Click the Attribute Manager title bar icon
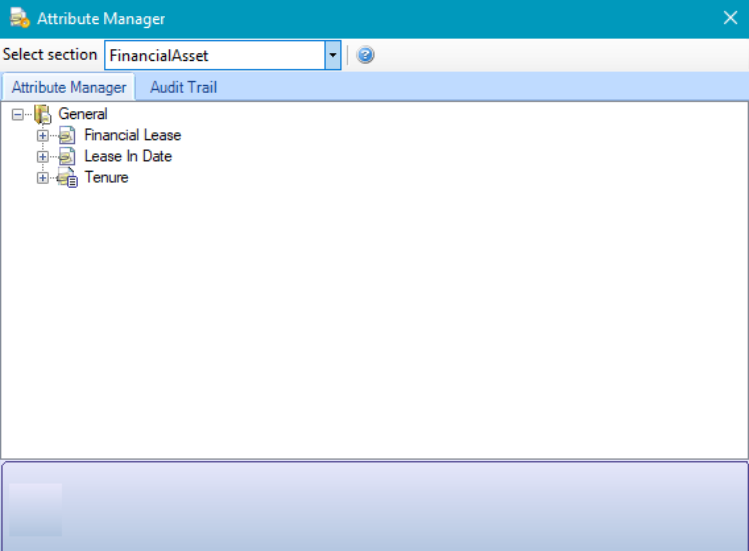 18,18
